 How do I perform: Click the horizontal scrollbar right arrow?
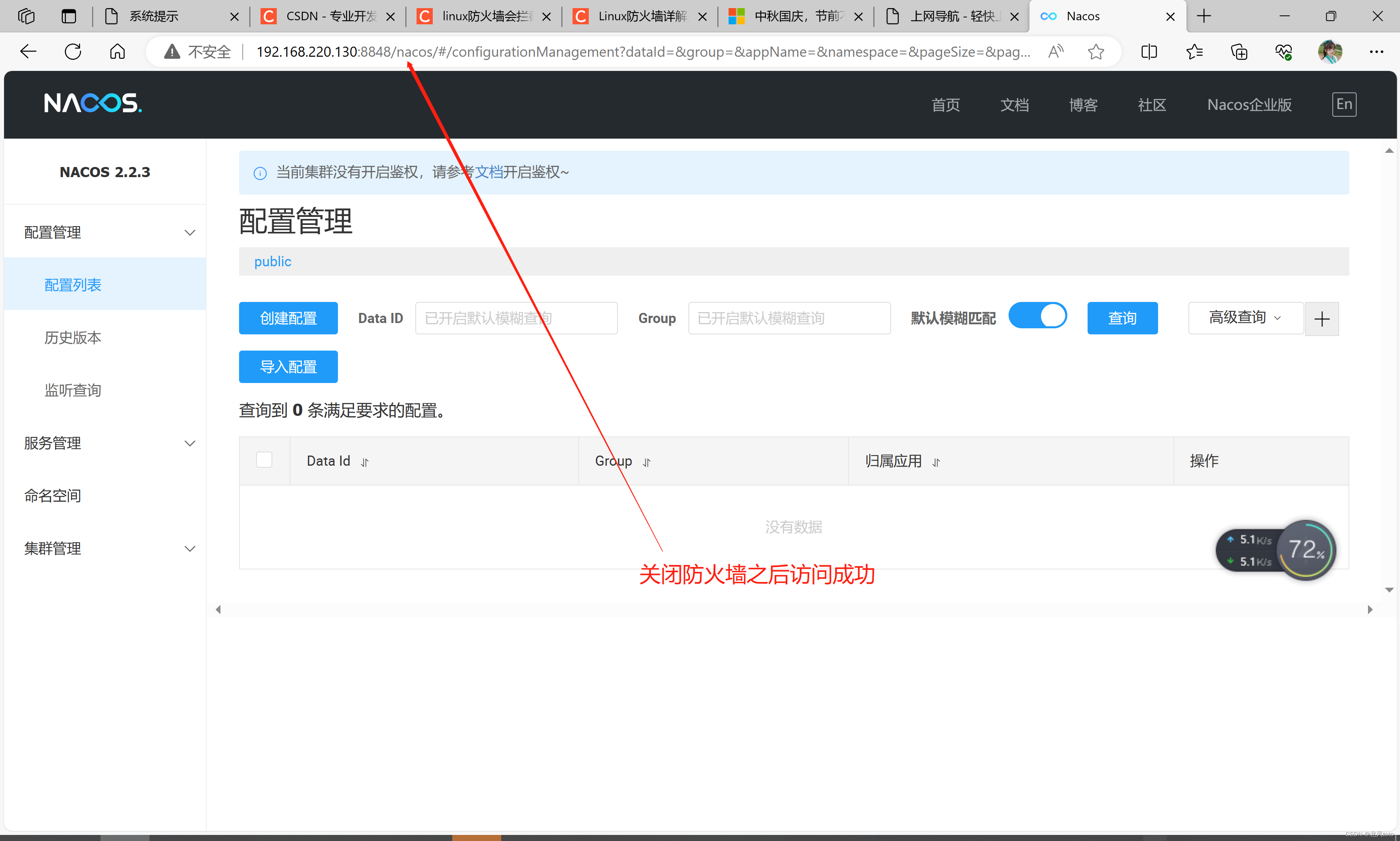click(x=1370, y=610)
